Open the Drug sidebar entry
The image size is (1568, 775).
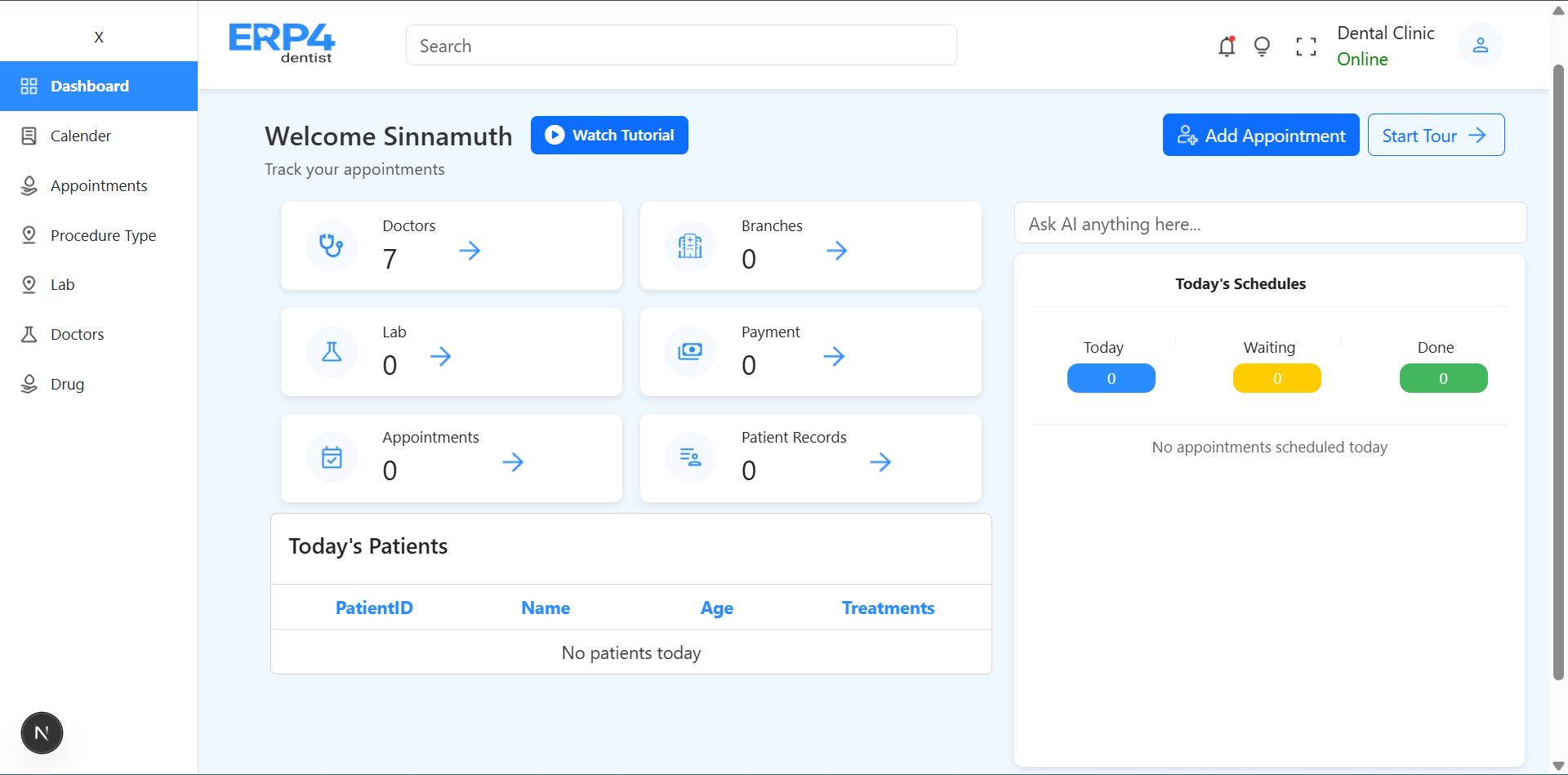click(99, 384)
